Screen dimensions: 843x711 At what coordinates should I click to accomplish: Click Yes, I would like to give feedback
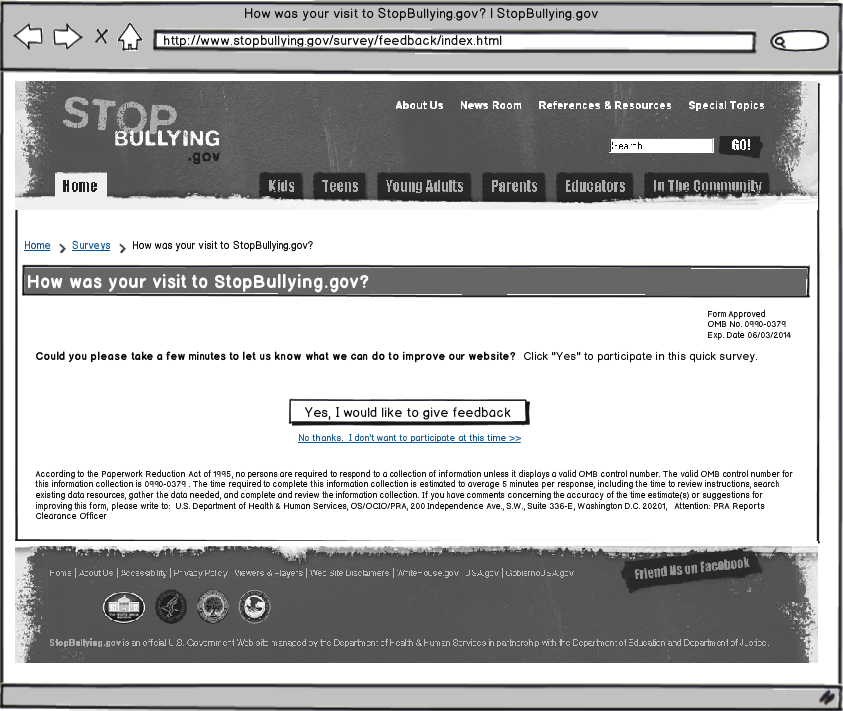click(409, 413)
